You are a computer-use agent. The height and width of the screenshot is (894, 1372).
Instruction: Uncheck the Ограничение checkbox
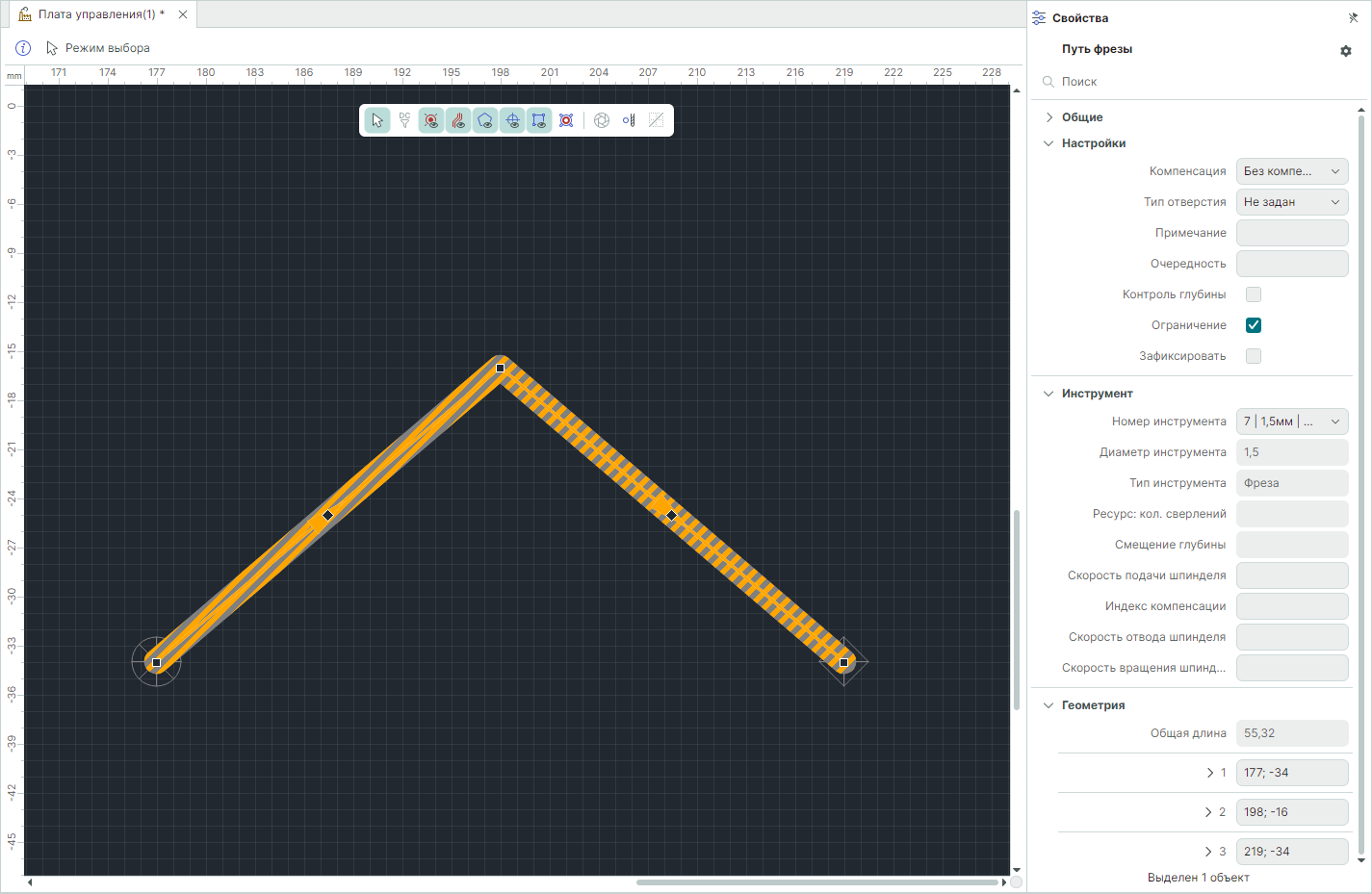1254,325
